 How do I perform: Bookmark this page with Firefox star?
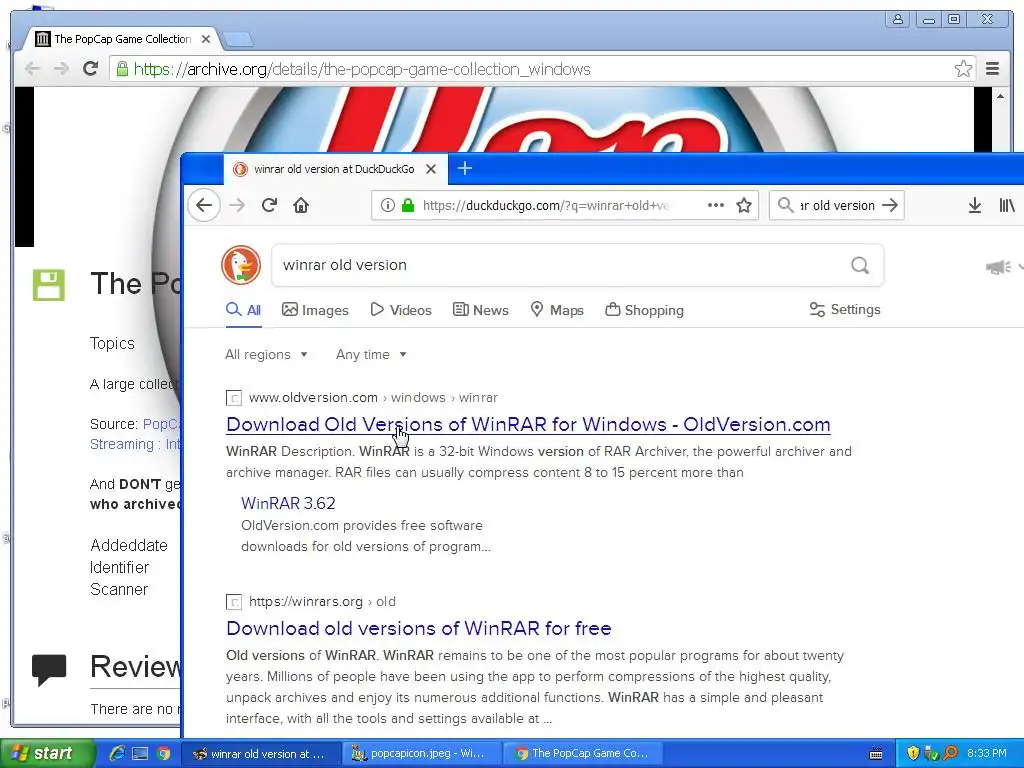744,205
